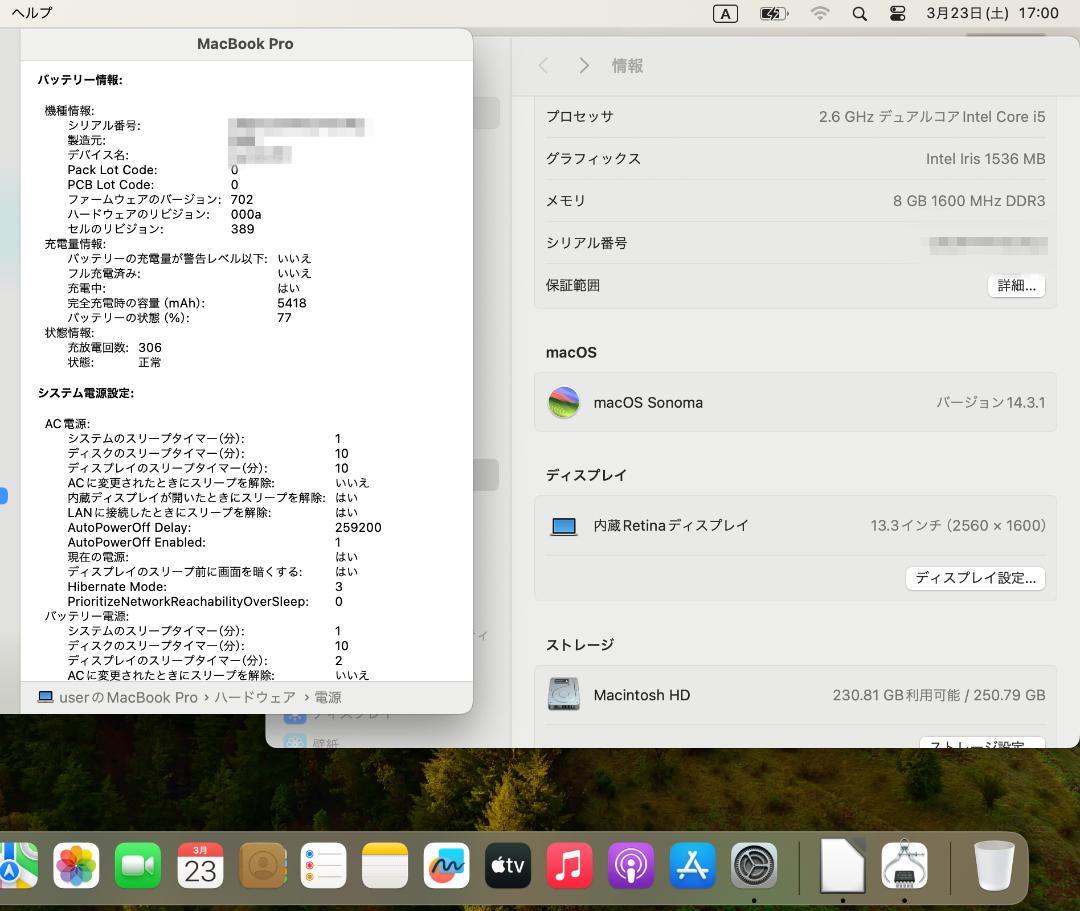The height and width of the screenshot is (911, 1080).
Task: Open Spotlight search magnifier icon
Action: [x=859, y=14]
